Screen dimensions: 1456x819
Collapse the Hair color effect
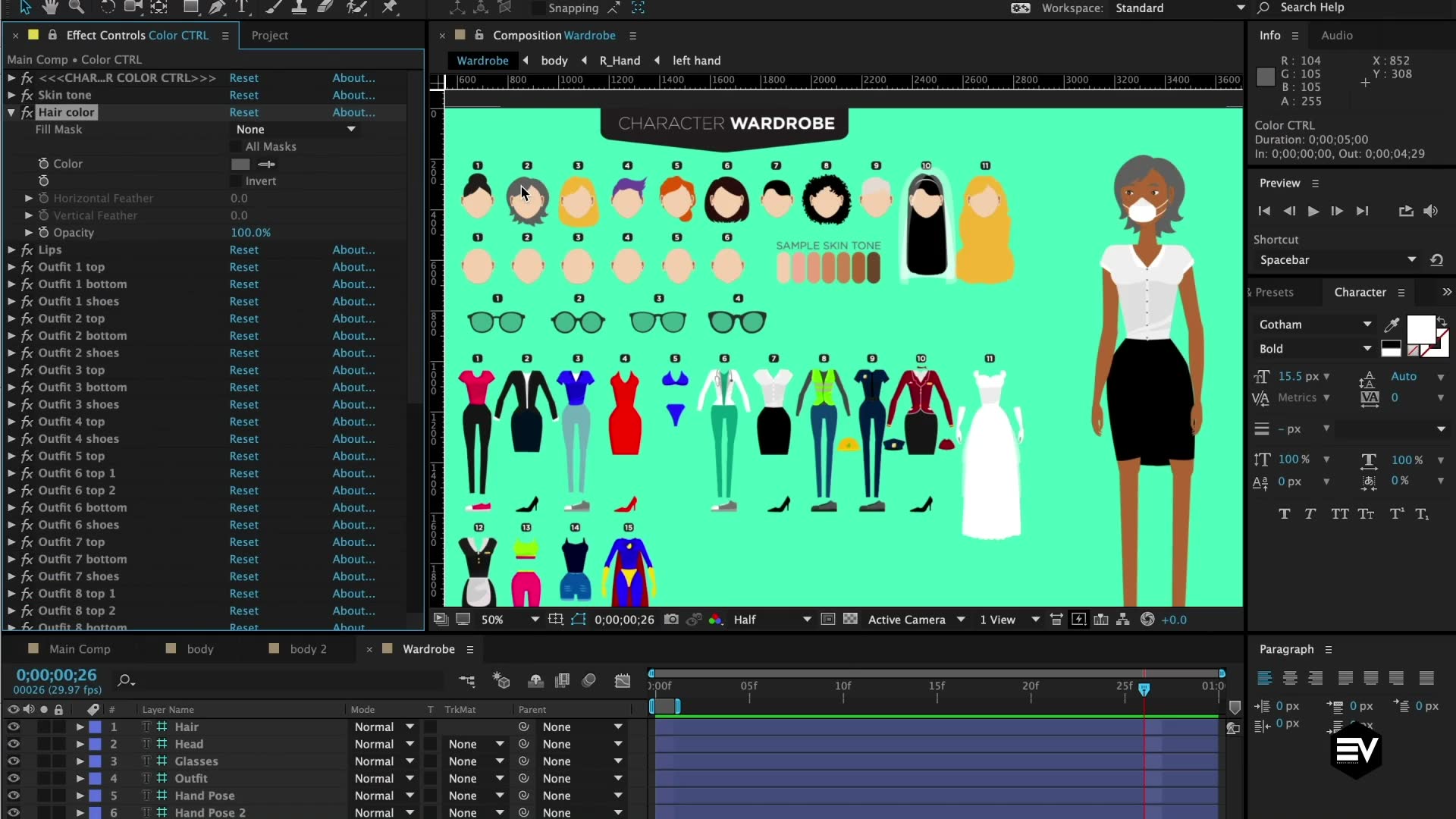pyautogui.click(x=11, y=112)
